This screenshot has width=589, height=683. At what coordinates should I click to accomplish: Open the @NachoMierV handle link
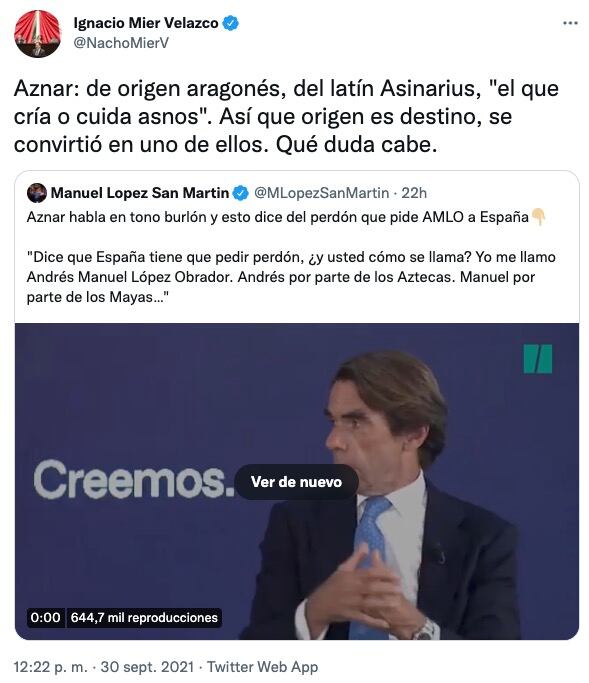click(x=121, y=43)
